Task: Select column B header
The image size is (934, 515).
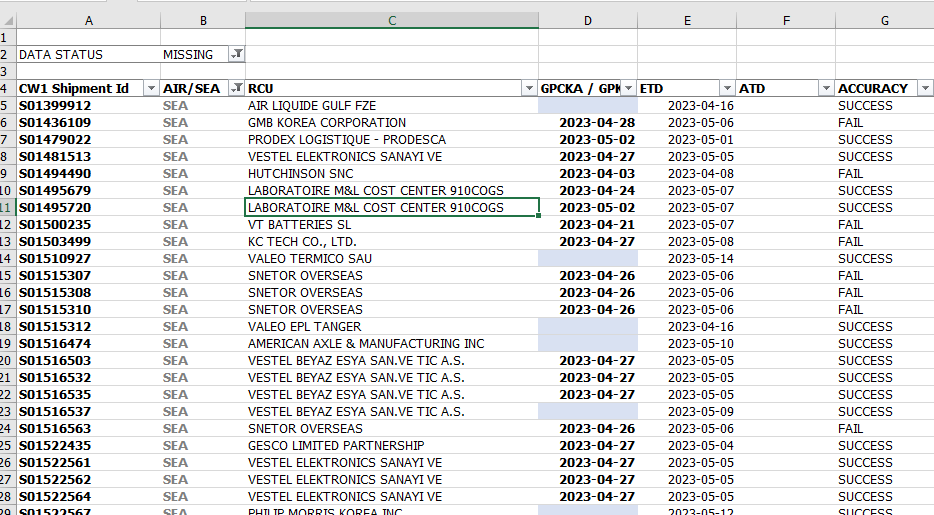Action: pos(203,21)
